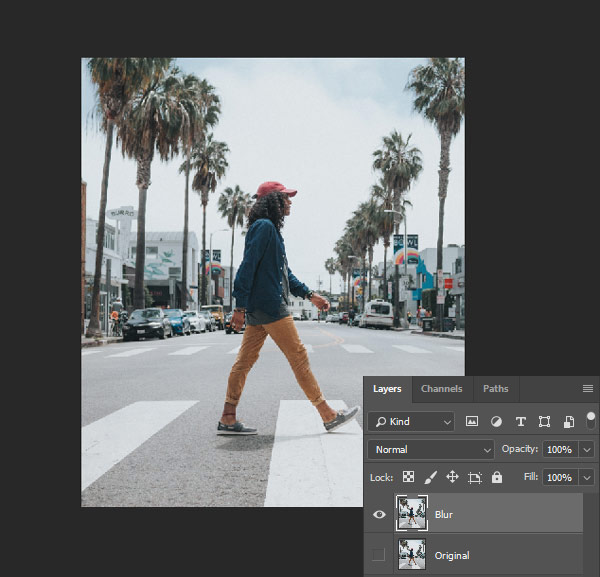Show the Original layer visibility box
Screen dimensions: 600x577
[378, 555]
